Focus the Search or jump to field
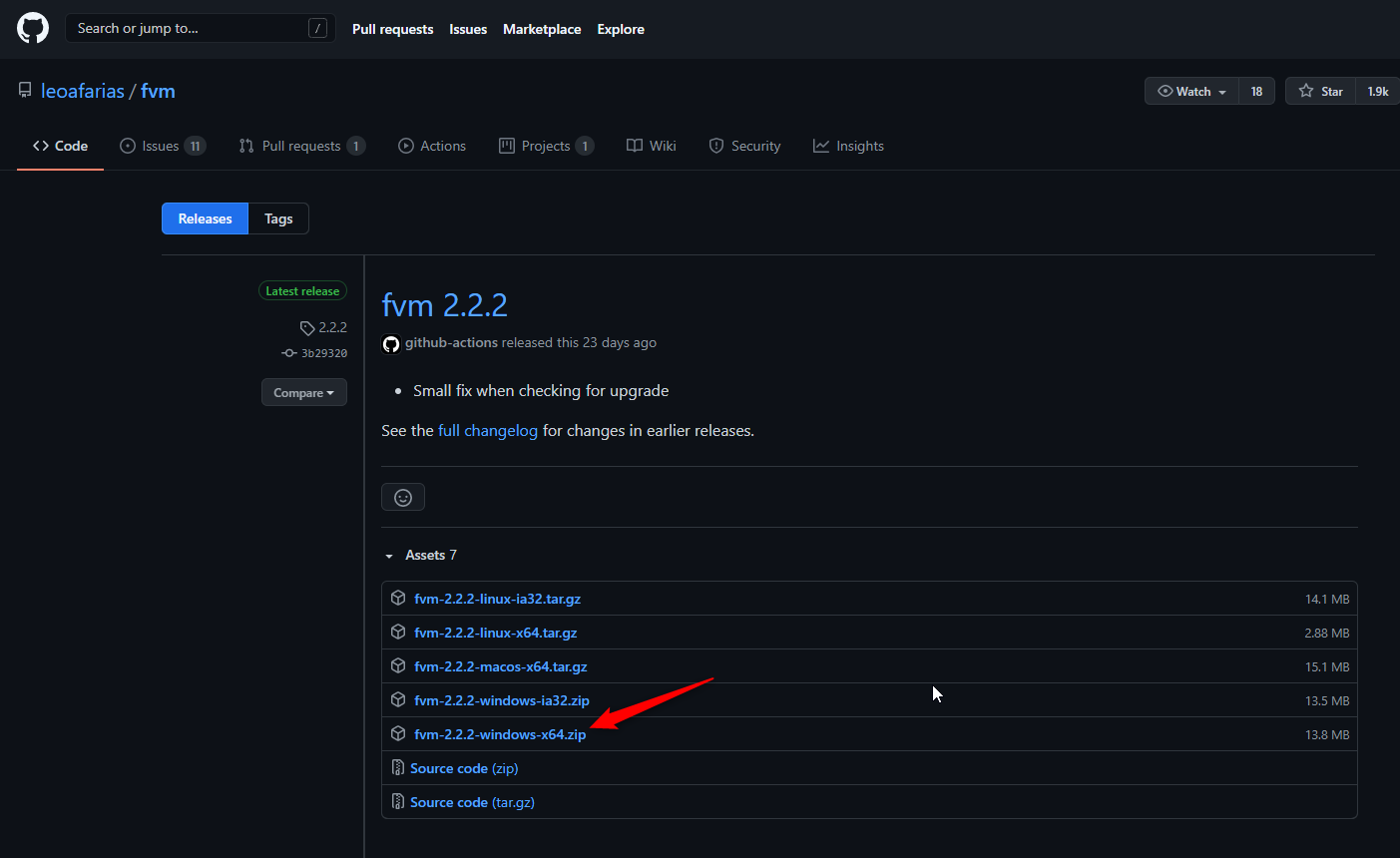The height and width of the screenshot is (858, 1400). (200, 28)
